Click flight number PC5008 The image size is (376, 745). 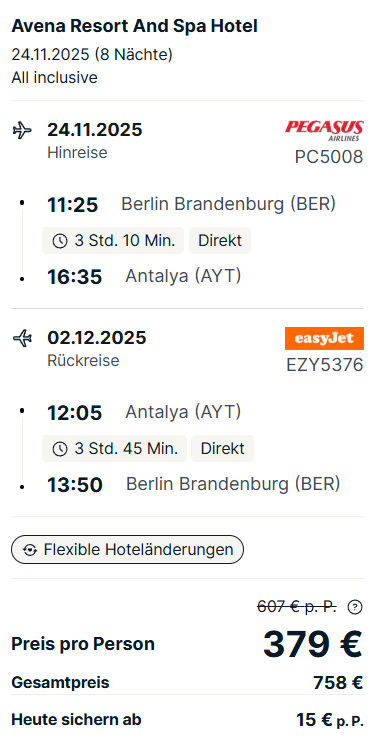pos(329,157)
